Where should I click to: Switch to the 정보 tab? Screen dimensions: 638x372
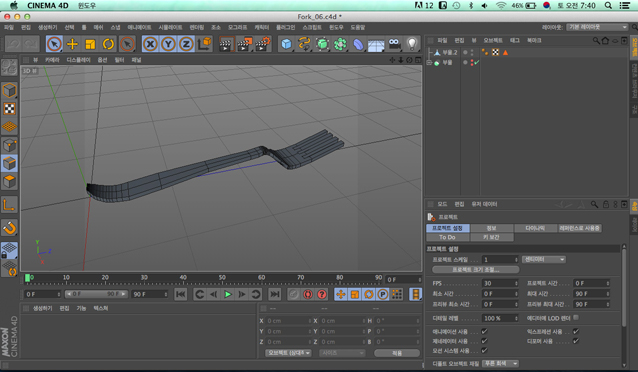[492, 228]
